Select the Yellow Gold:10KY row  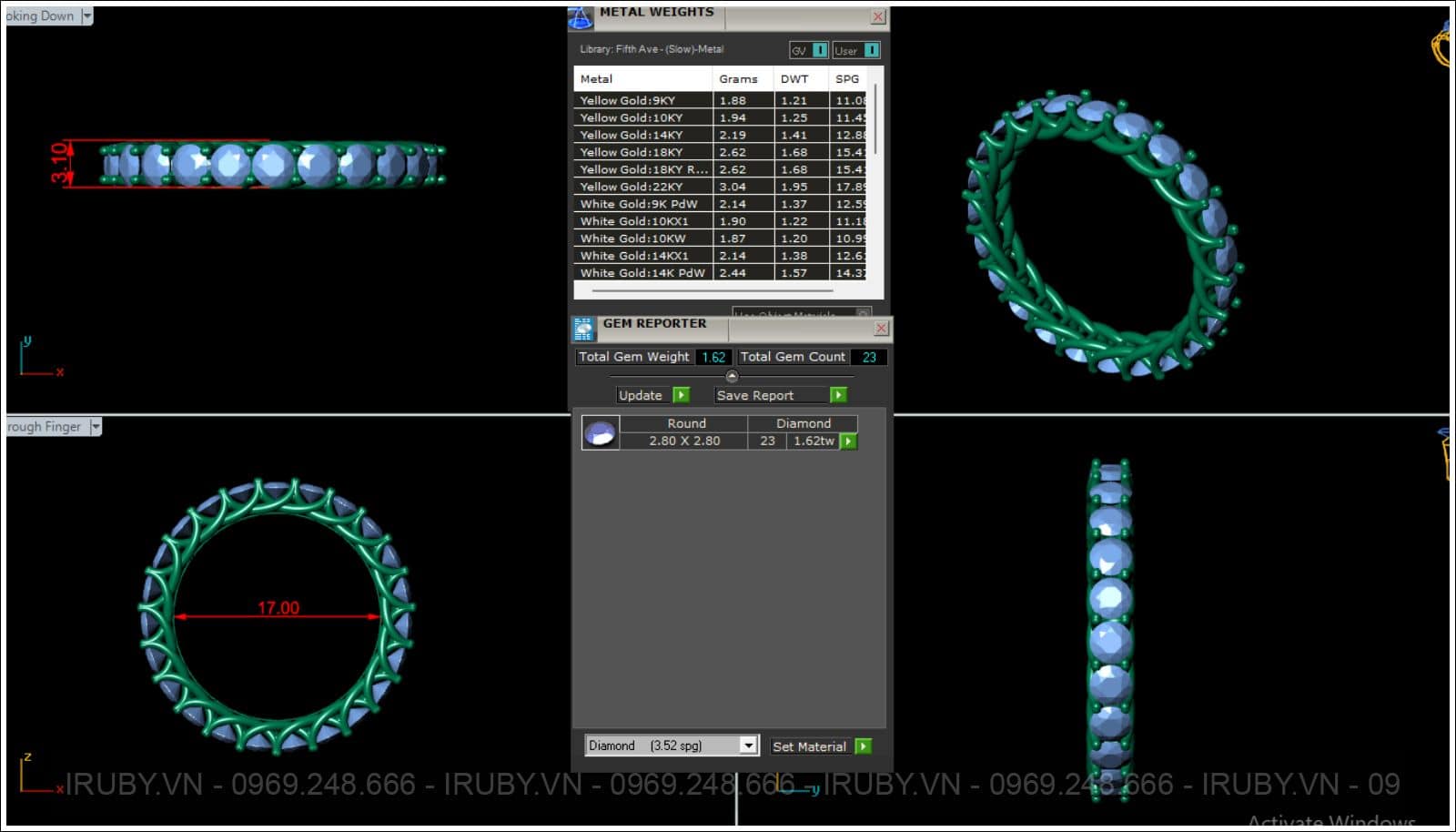coord(720,117)
